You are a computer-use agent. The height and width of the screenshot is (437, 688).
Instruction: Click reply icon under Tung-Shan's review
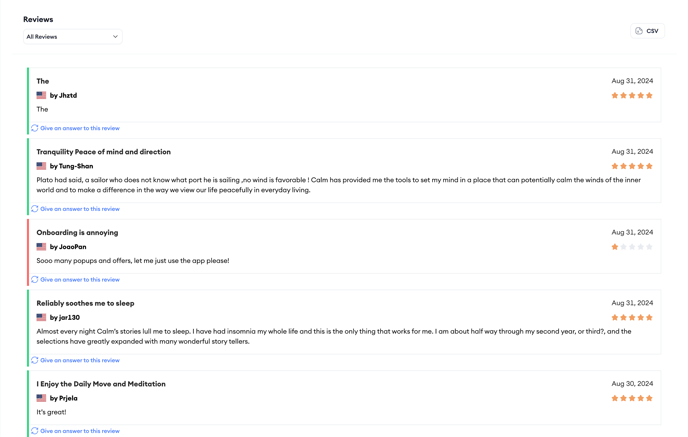[x=35, y=209]
